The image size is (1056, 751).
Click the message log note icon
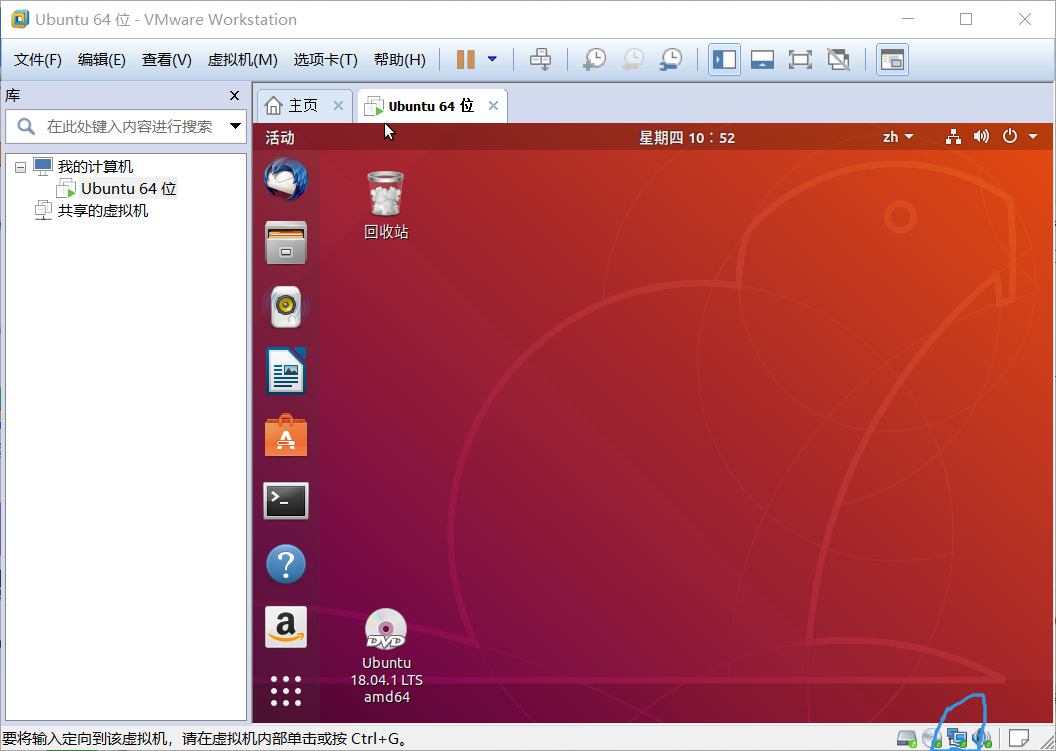point(1018,738)
